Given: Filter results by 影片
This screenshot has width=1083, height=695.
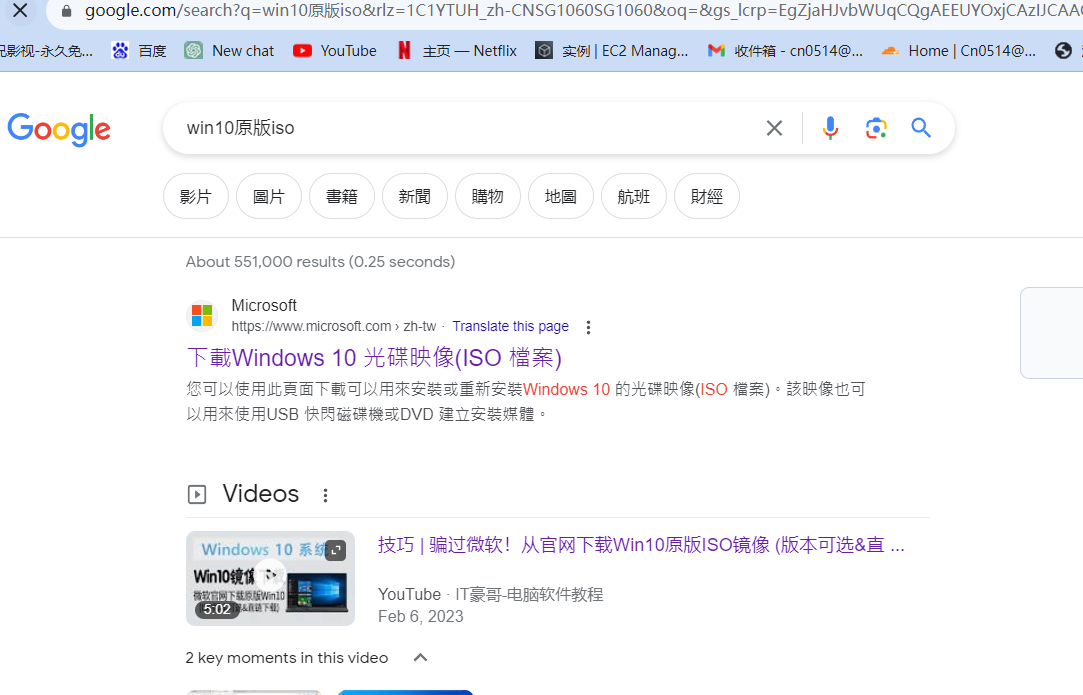Looking at the screenshot, I should pos(195,196).
